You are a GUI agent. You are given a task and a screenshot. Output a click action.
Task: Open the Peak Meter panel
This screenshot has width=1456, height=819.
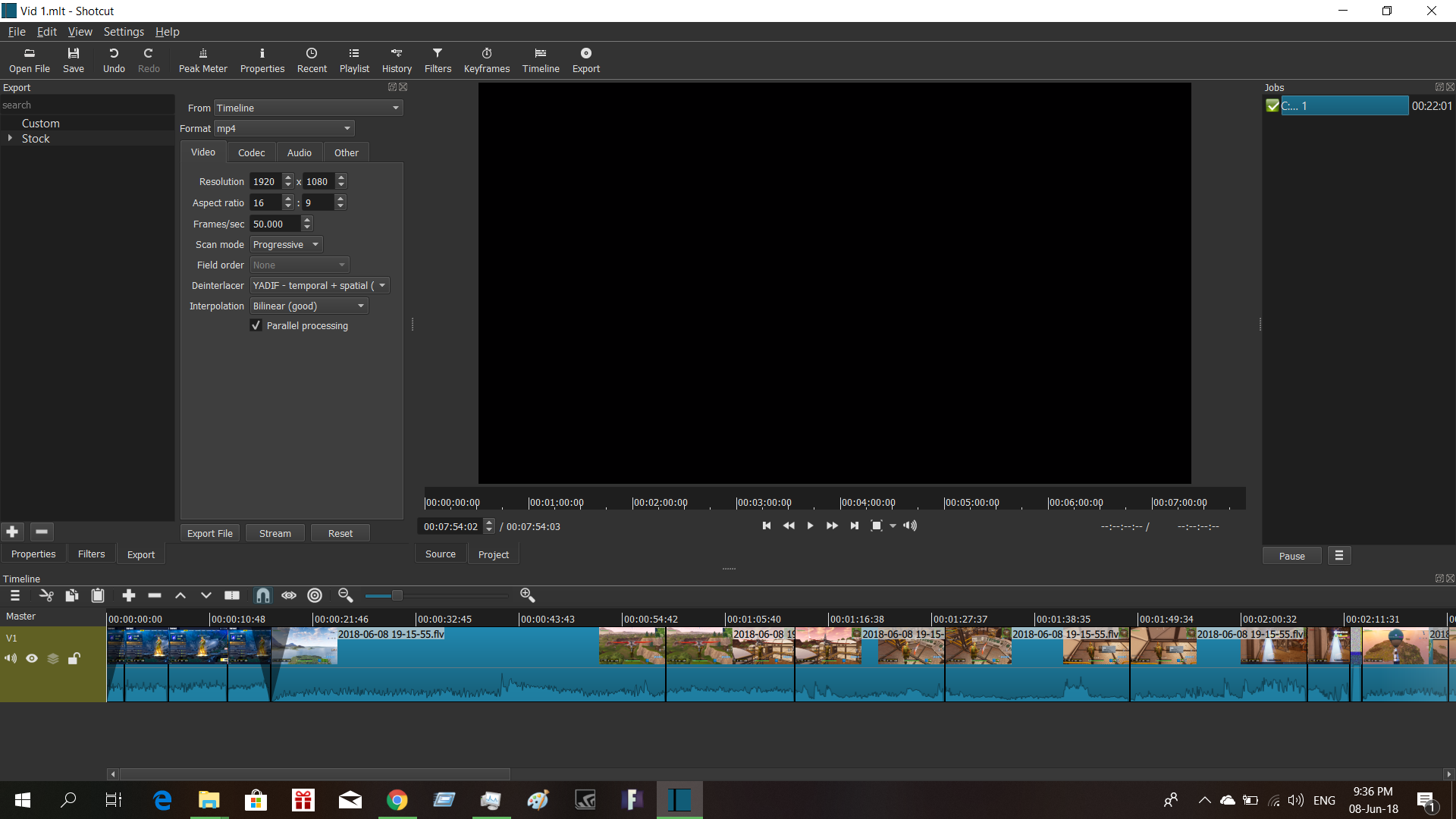[x=202, y=60]
